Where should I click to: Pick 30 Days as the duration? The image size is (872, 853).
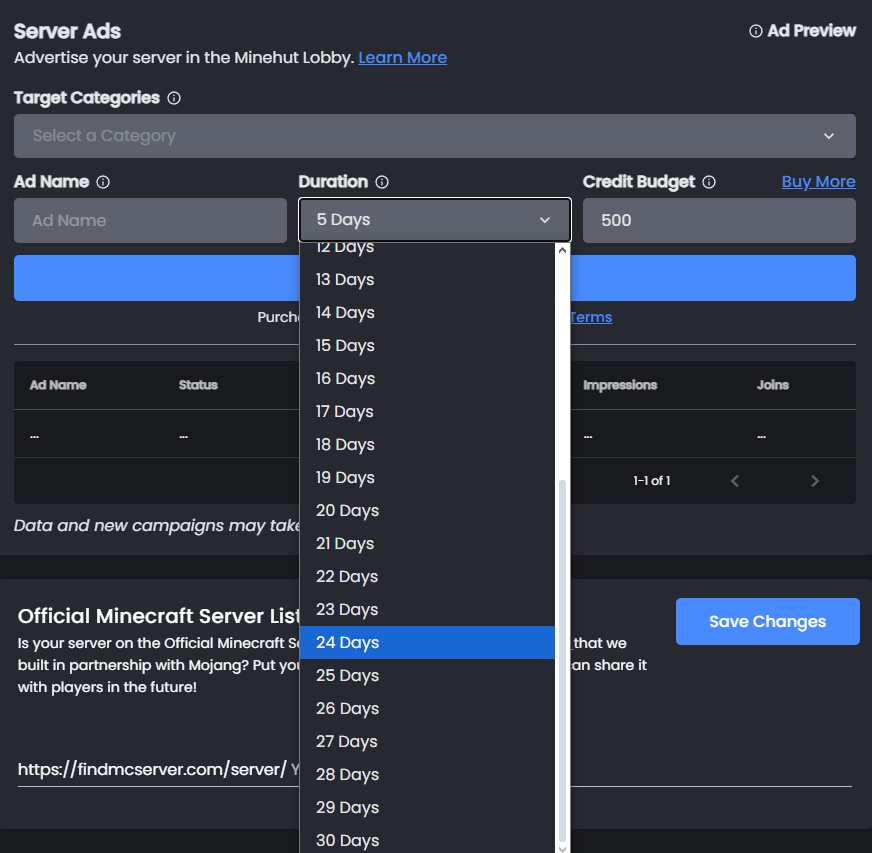(428, 840)
